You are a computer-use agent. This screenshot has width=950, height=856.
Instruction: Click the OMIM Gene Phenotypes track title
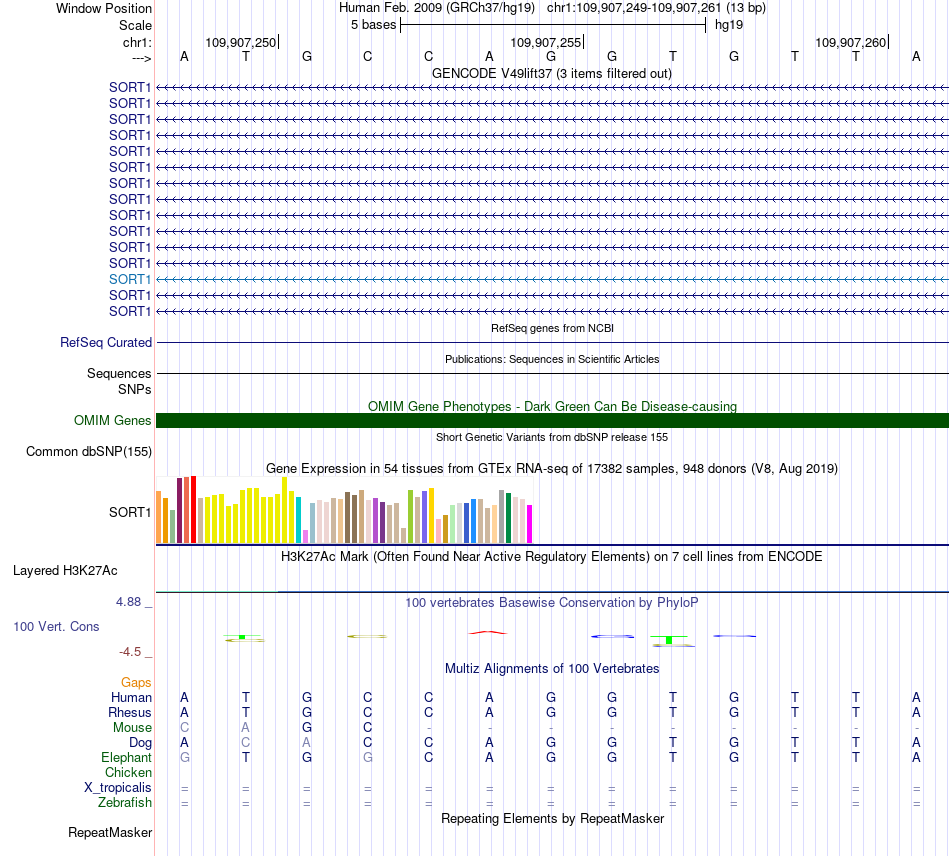coord(552,406)
